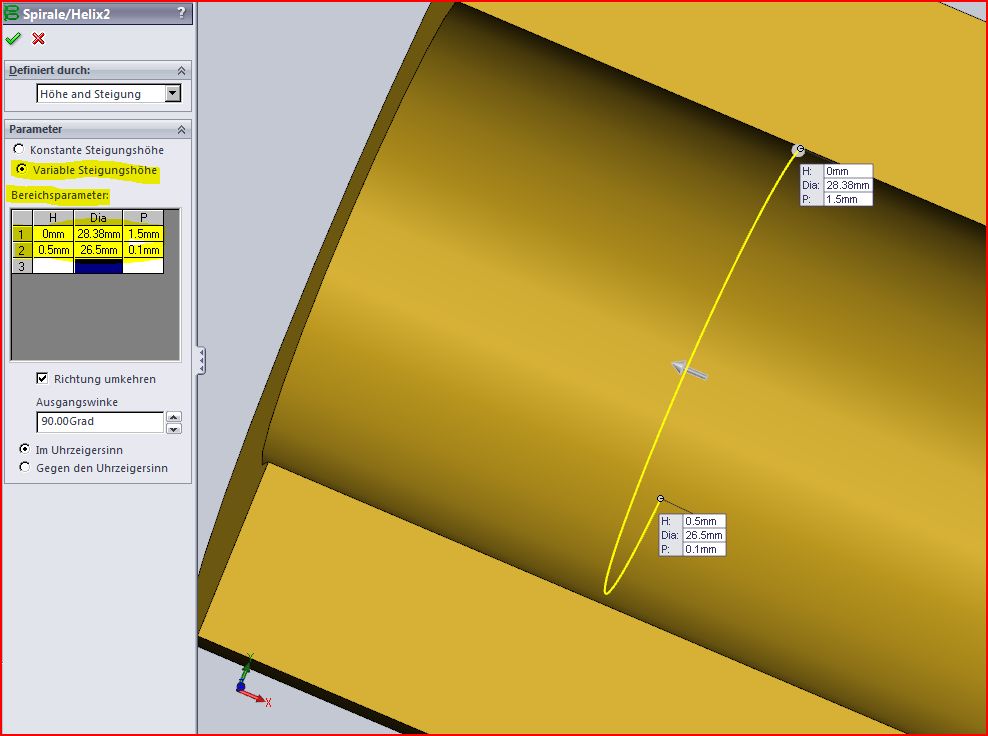Open help question mark in Spirale/Helix2 header
This screenshot has height=736, width=988.
181,13
